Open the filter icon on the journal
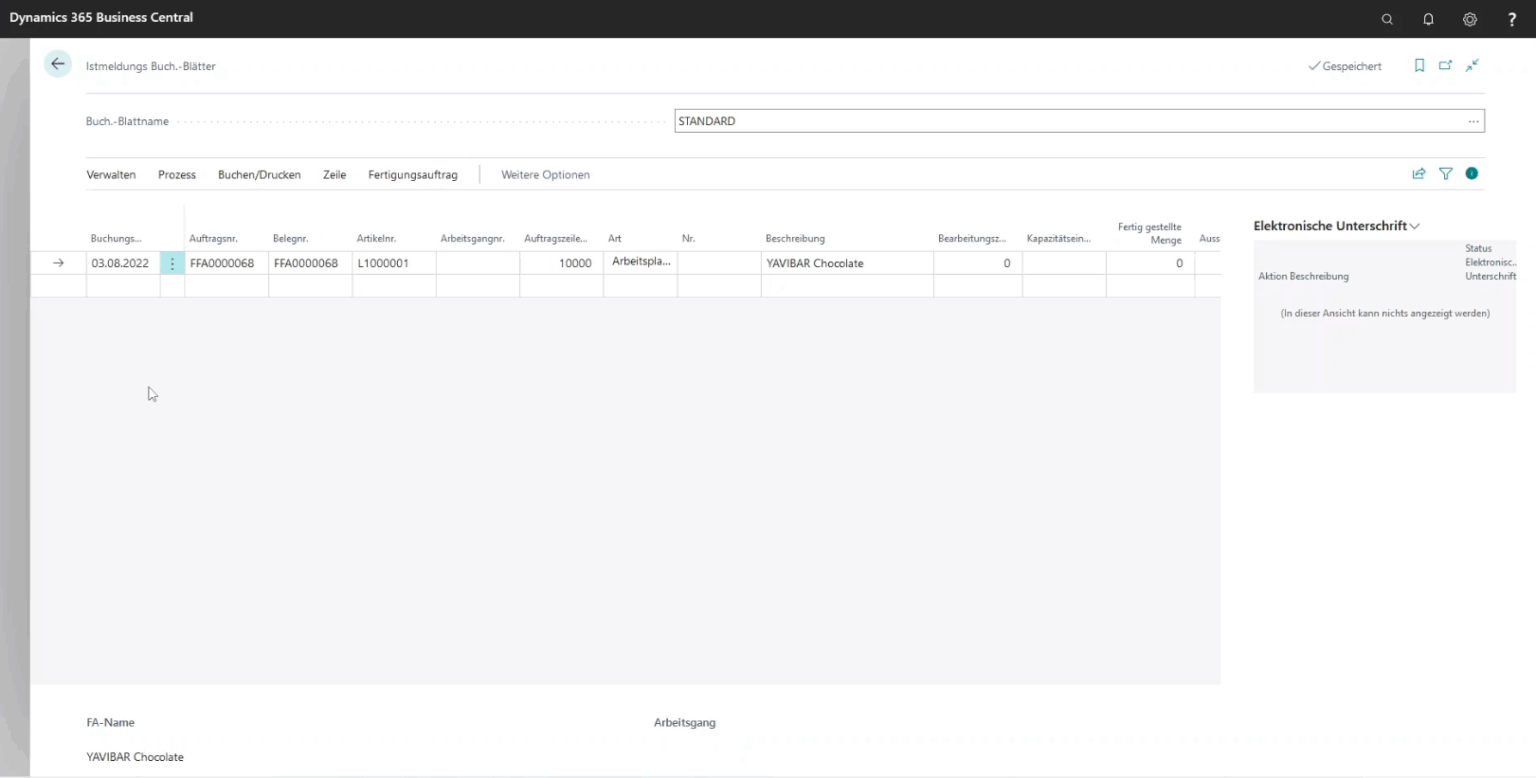Screen dimensions: 1536x778 (1445, 173)
